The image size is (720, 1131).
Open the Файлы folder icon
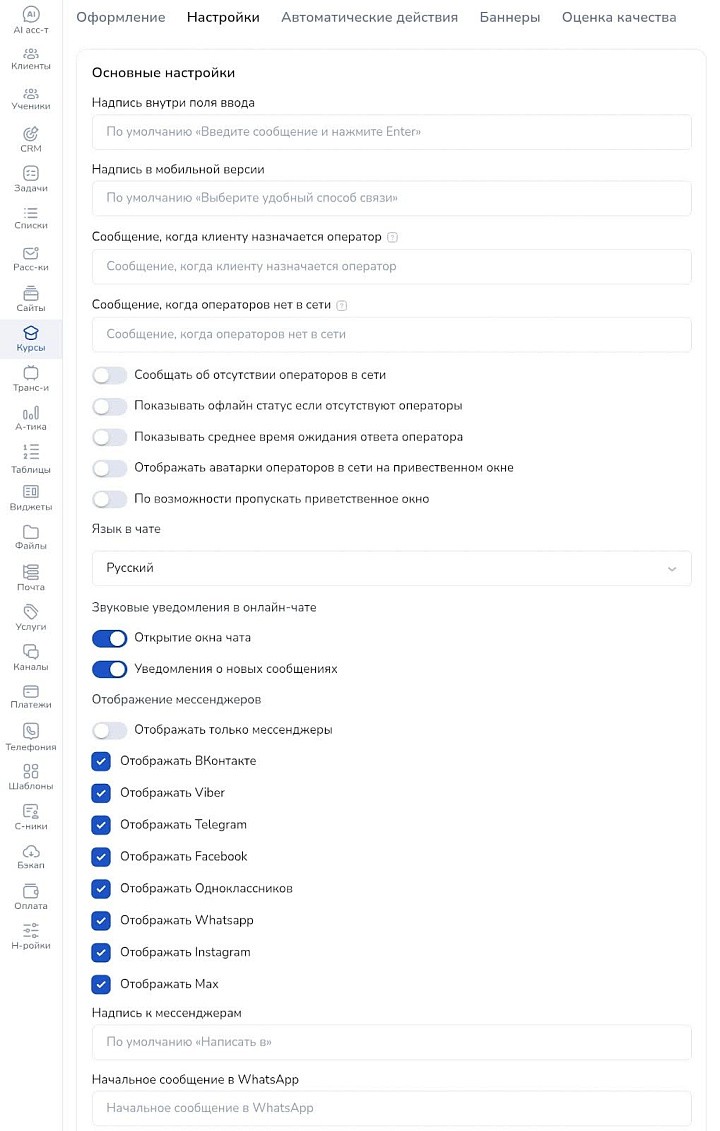tap(31, 531)
